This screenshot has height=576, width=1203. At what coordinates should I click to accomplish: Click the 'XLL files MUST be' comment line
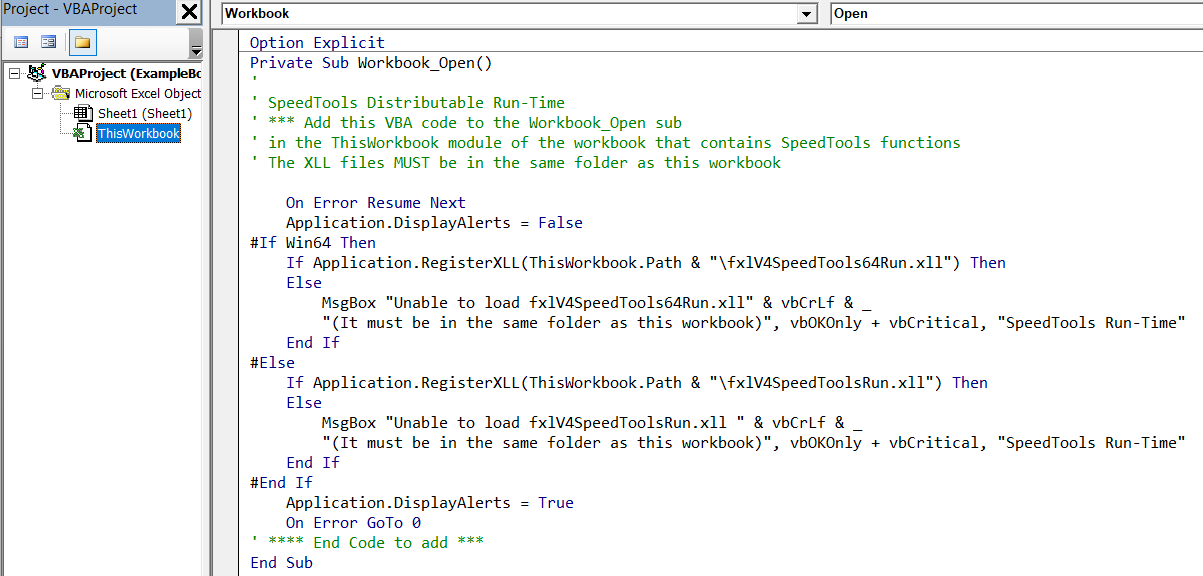point(515,163)
